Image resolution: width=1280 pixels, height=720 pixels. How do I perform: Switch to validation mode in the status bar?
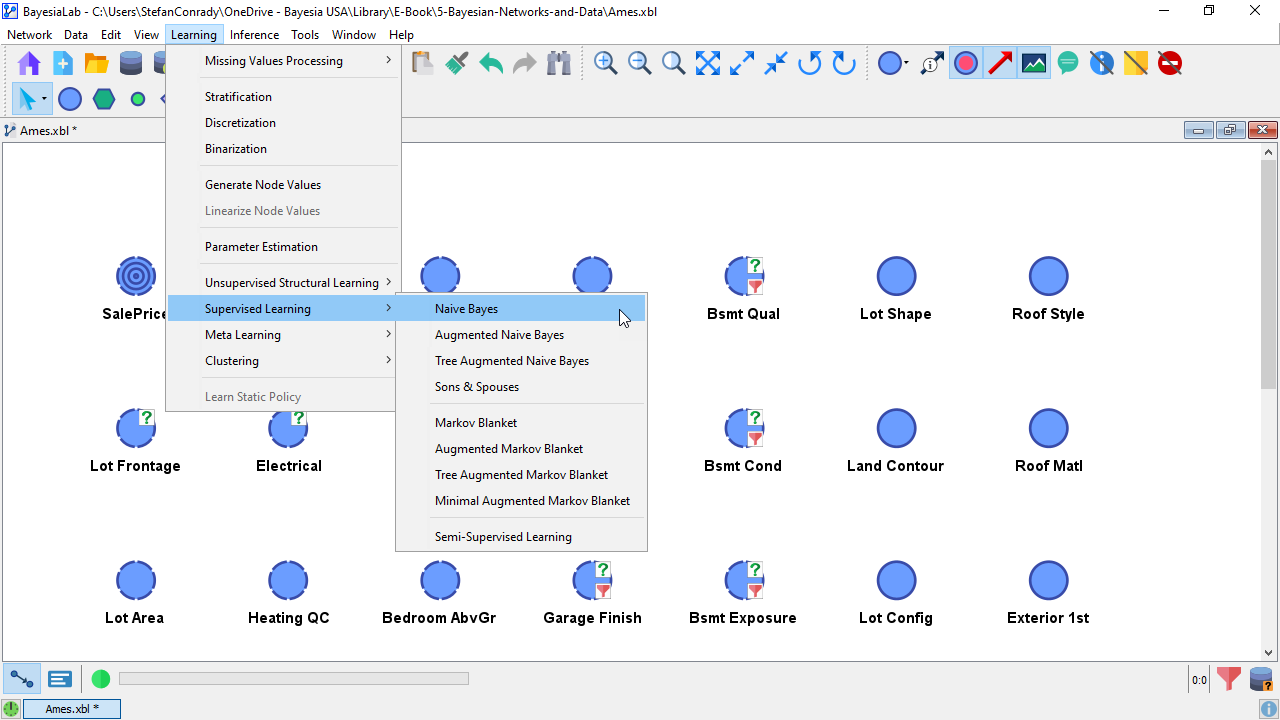pyautogui.click(x=60, y=679)
